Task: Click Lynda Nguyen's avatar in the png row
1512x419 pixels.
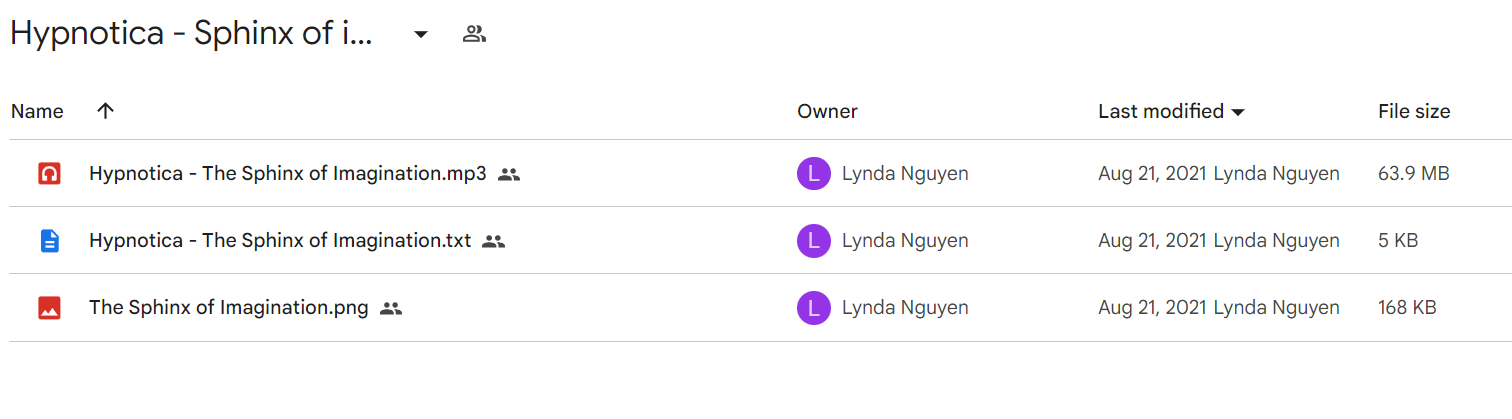Action: click(x=814, y=308)
